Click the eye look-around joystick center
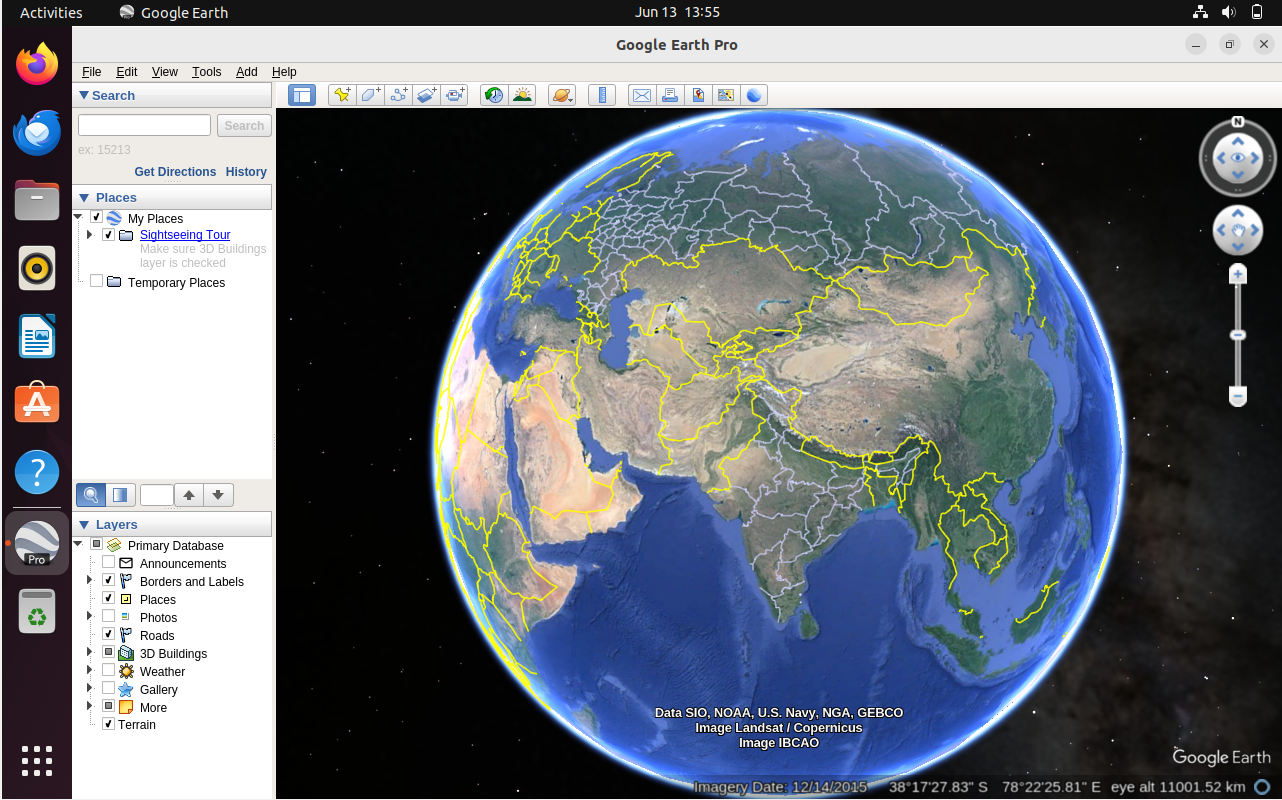This screenshot has height=800, width=1282. pyautogui.click(x=1238, y=158)
